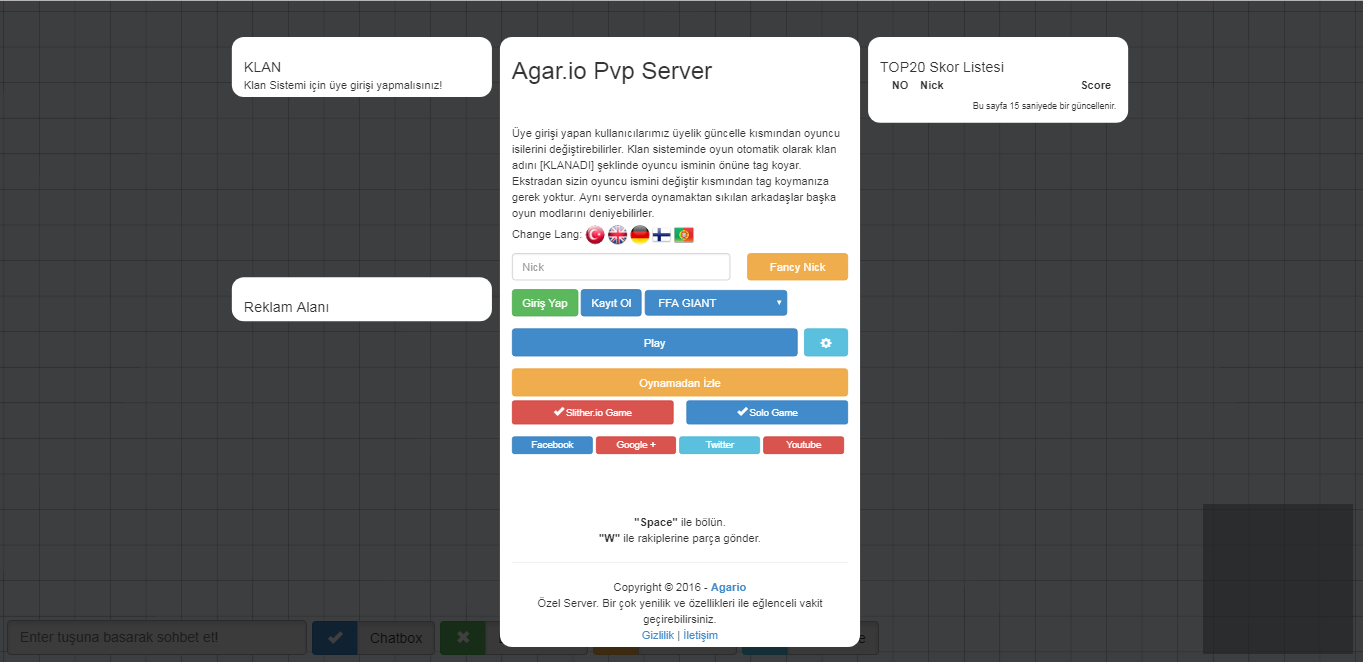Open the Slither.io Game button

593,412
